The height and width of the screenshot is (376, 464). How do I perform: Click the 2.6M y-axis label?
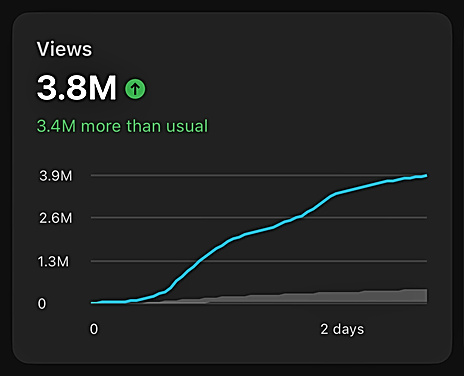[56, 218]
